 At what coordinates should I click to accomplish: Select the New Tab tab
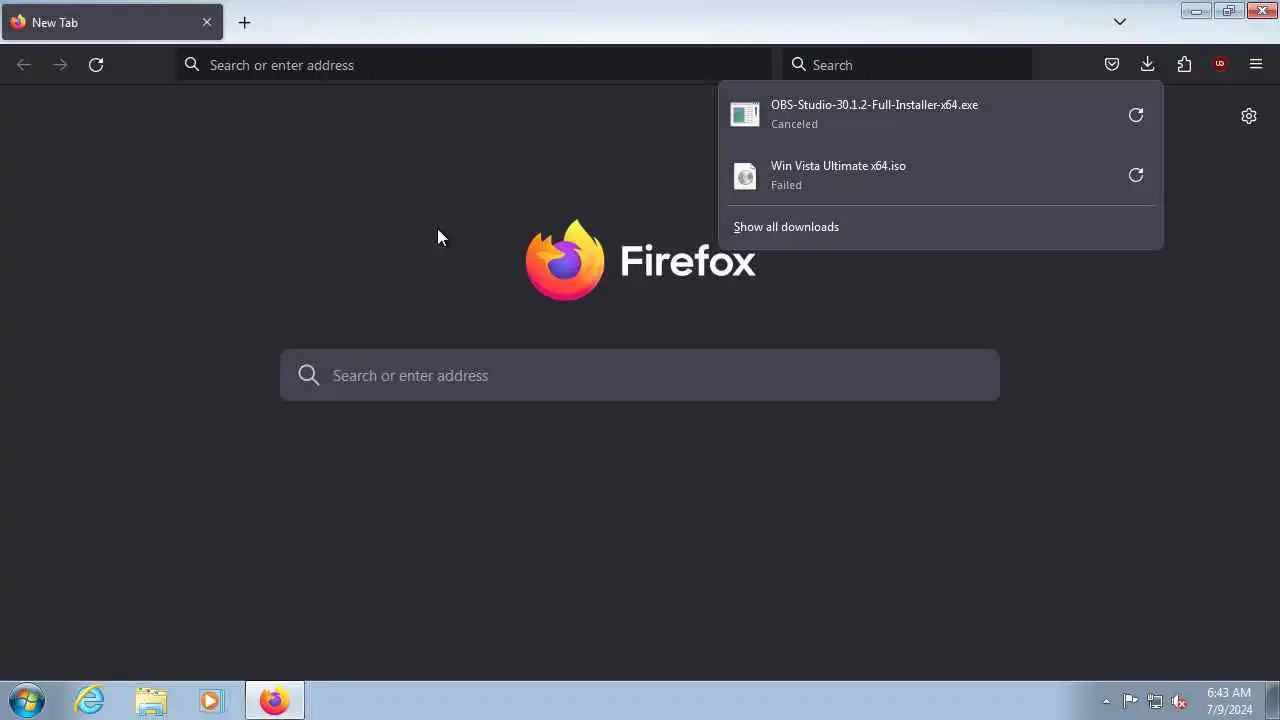tap(112, 22)
